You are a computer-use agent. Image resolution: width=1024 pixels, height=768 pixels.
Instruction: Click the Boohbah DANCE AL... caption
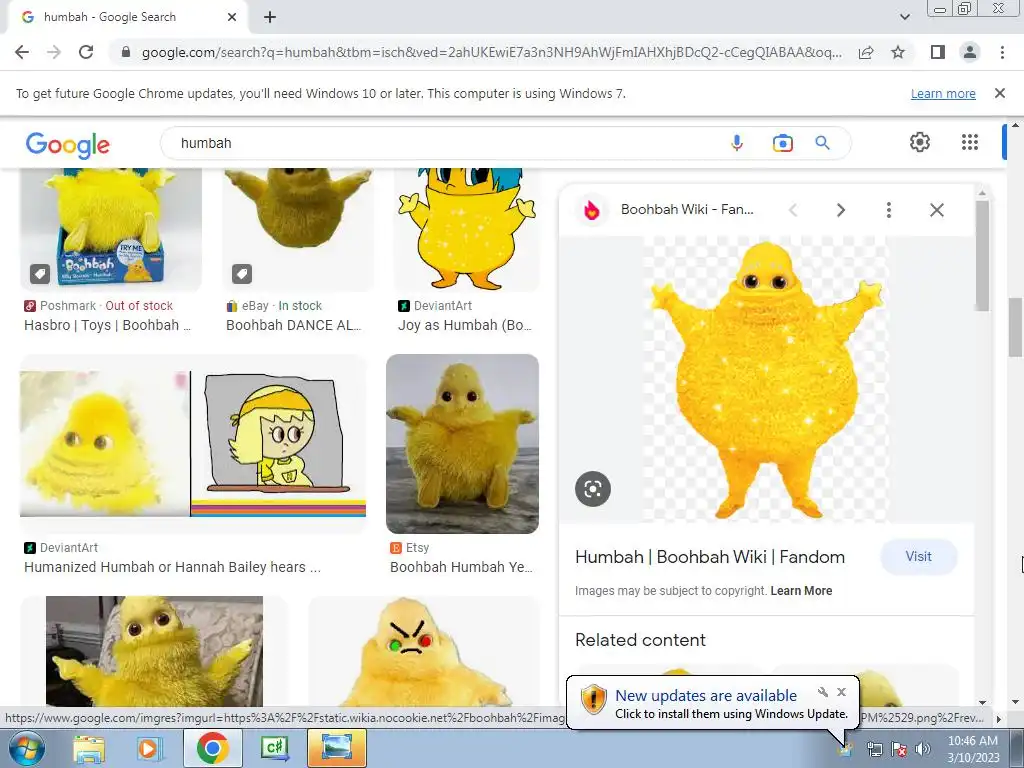point(293,325)
